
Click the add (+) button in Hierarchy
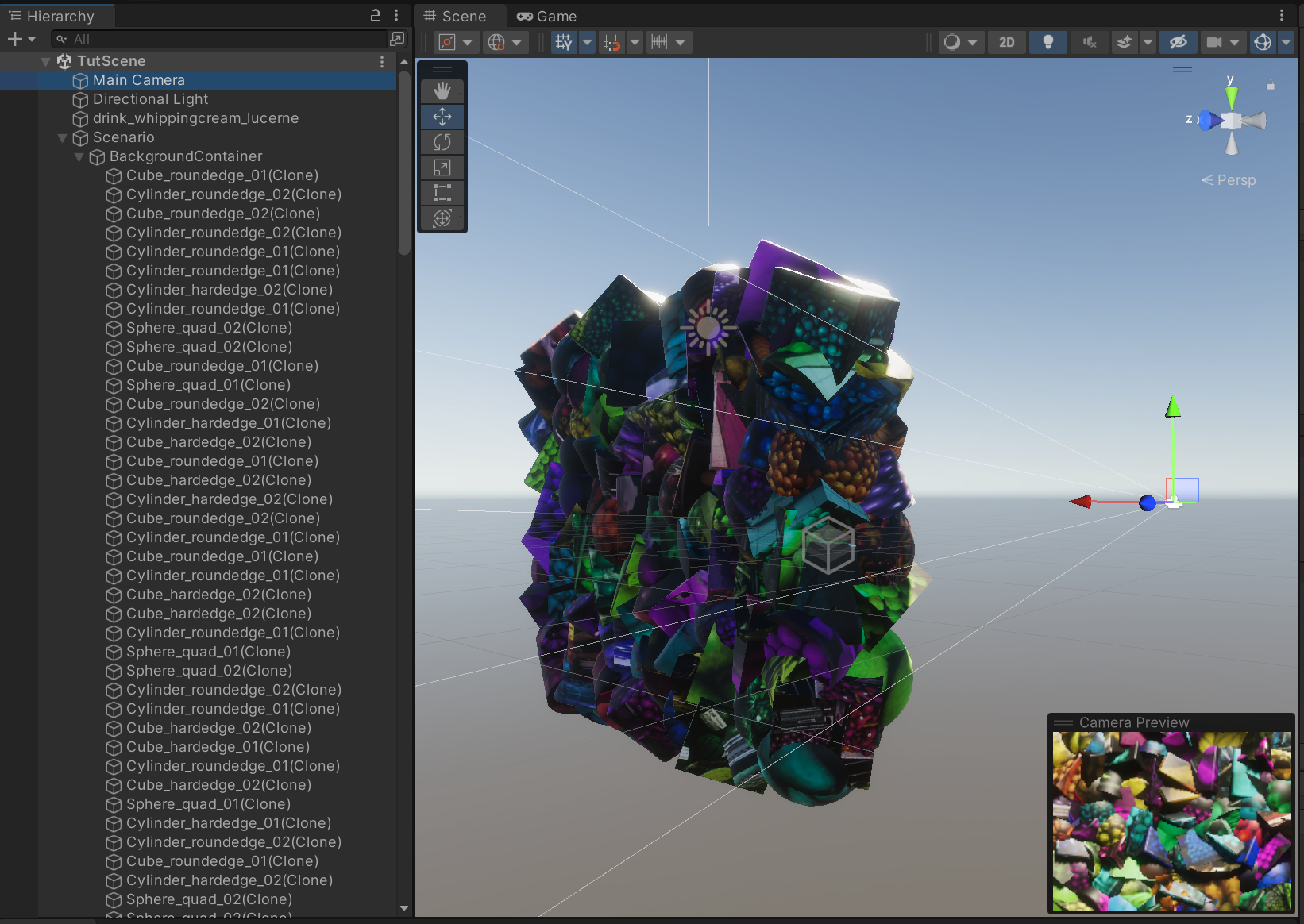pos(15,39)
